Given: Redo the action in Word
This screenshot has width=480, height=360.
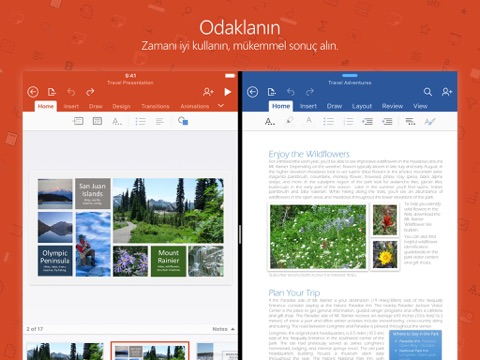Looking at the screenshot, I should coord(310,92).
